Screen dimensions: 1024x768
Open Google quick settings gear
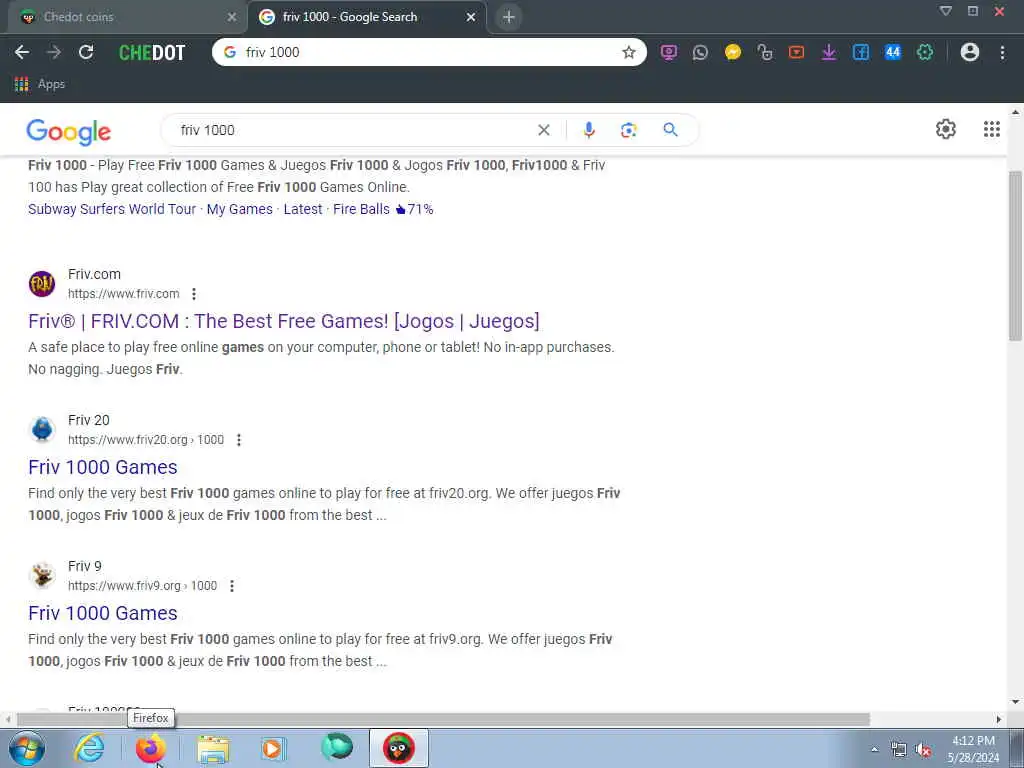[x=946, y=129]
